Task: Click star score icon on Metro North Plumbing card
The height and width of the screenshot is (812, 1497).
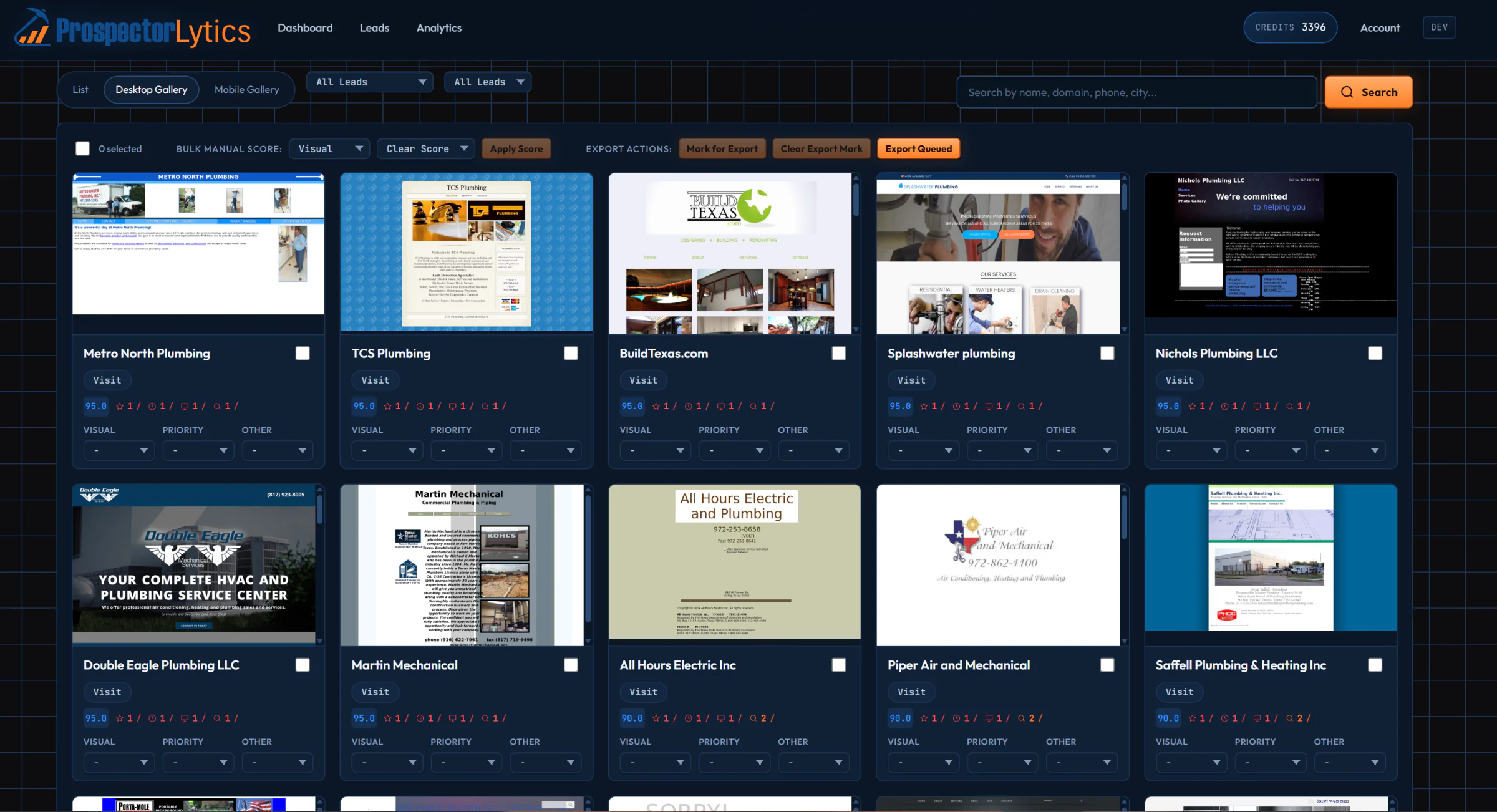Action: 120,407
